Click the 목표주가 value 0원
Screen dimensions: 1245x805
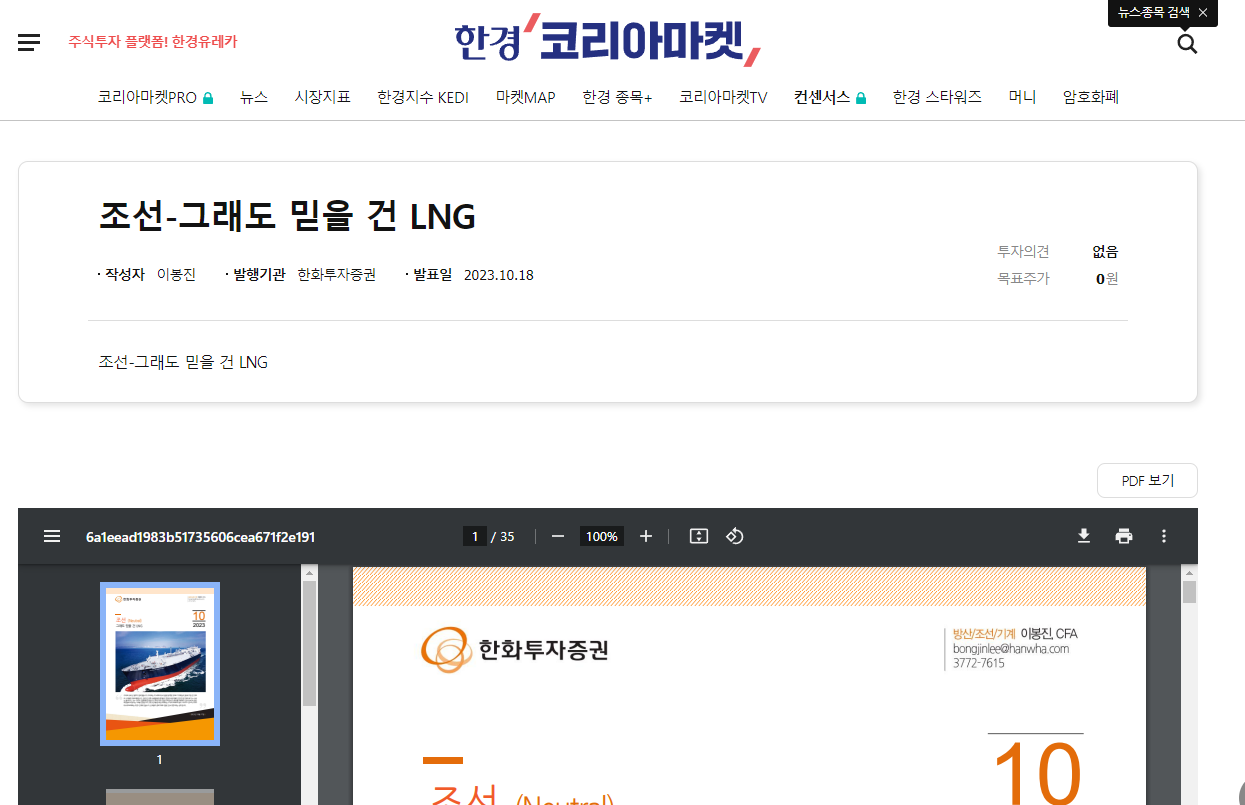pos(1107,279)
